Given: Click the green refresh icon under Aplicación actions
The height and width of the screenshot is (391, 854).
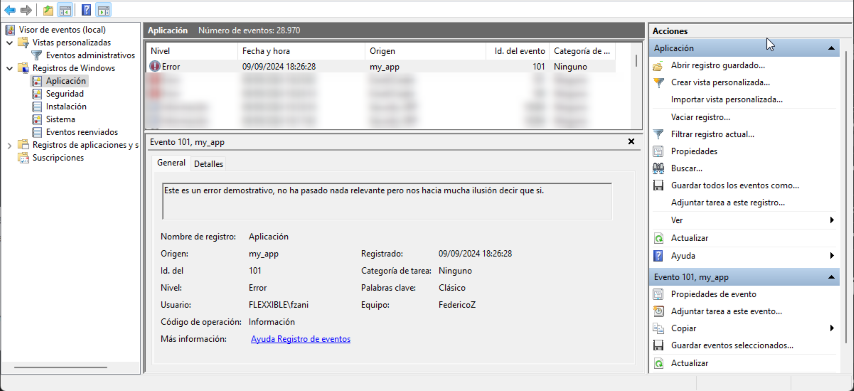Looking at the screenshot, I should (x=658, y=238).
